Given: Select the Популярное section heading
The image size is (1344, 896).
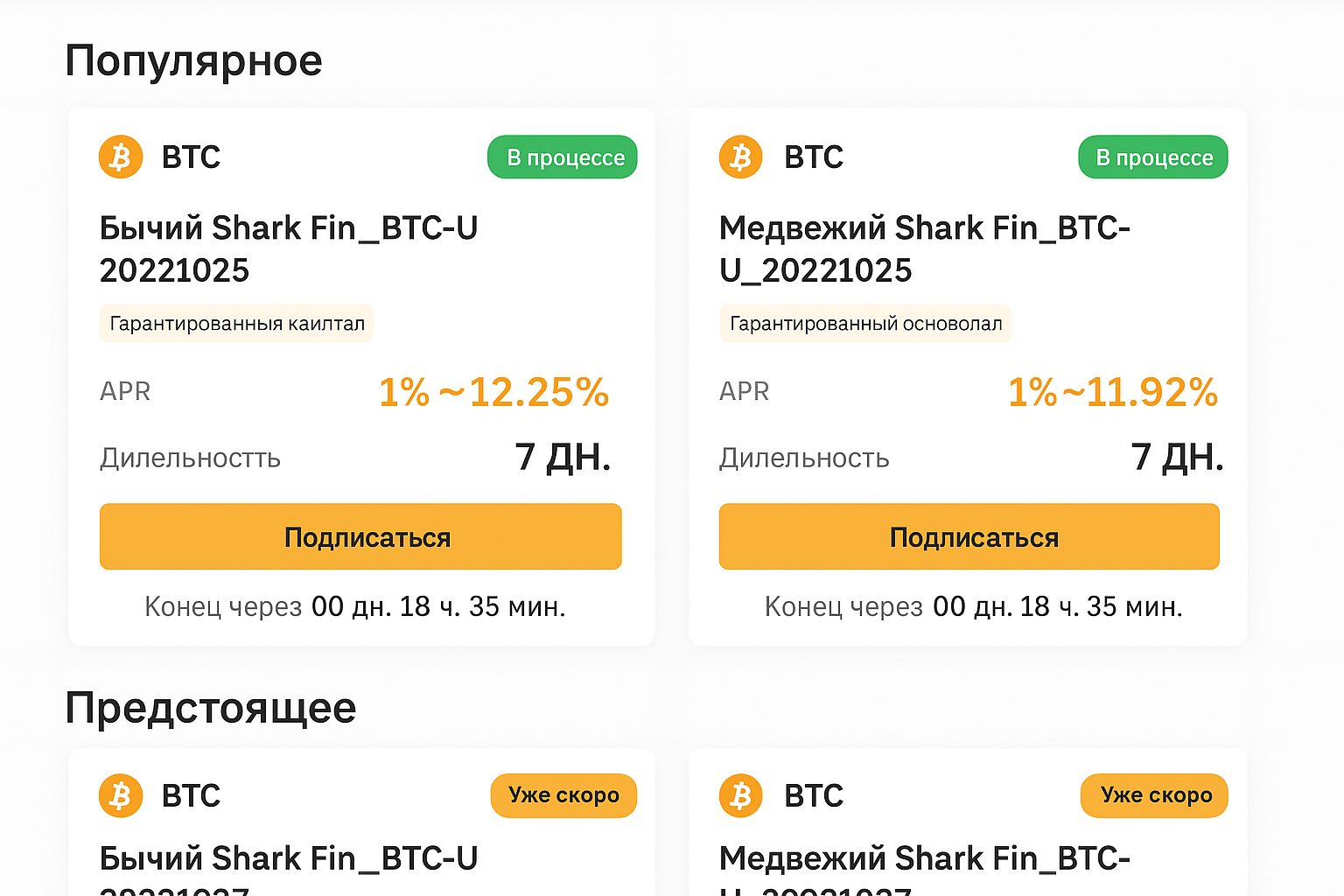Looking at the screenshot, I should point(195,59).
